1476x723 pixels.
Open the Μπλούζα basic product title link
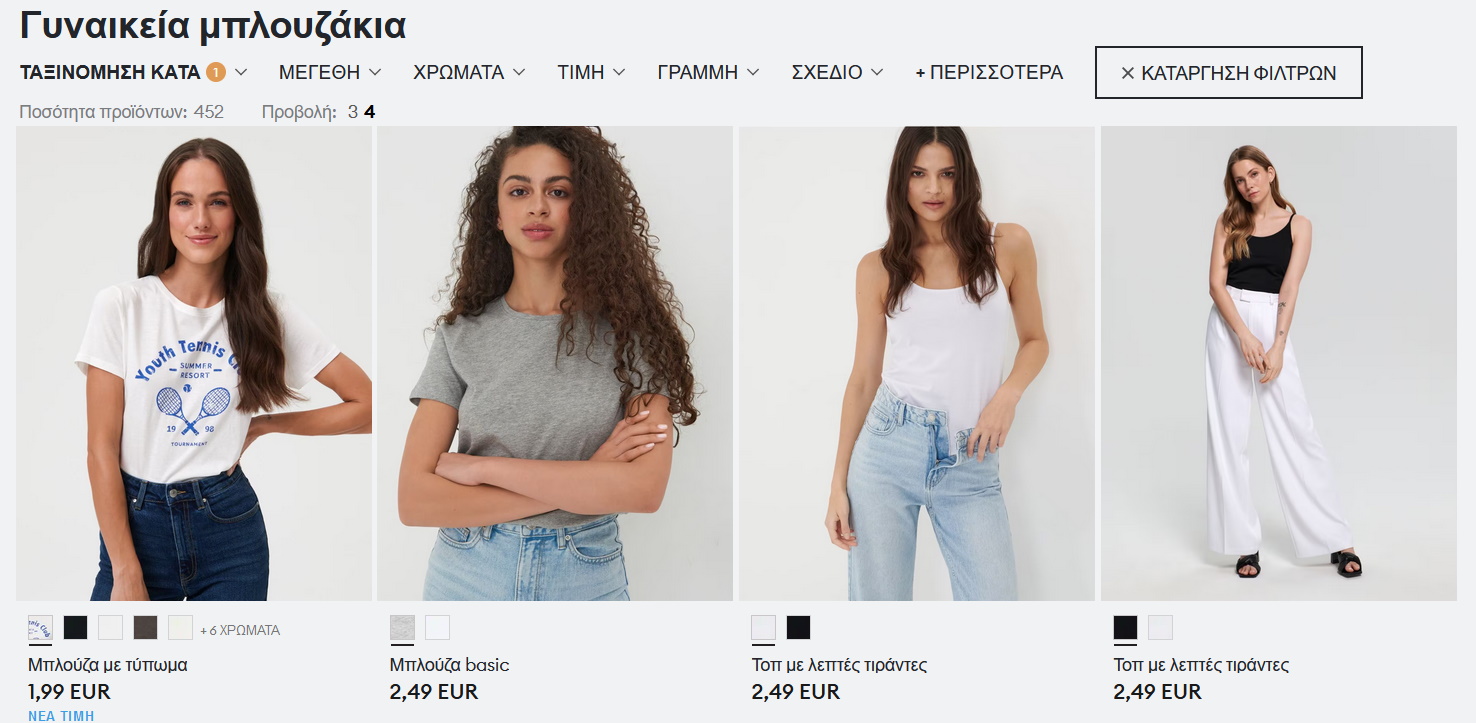(450, 665)
